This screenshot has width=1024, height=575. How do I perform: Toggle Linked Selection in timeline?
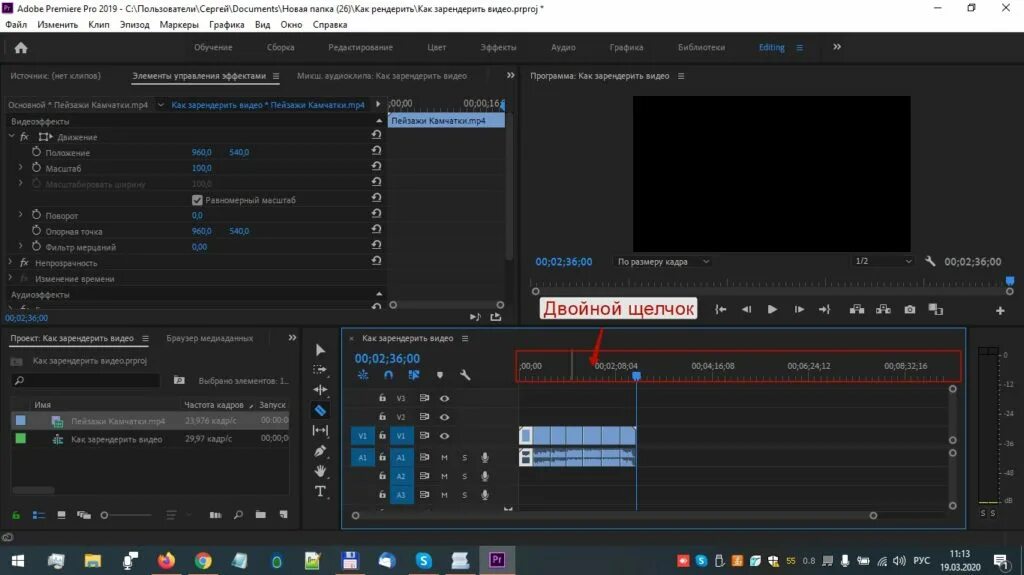click(414, 375)
